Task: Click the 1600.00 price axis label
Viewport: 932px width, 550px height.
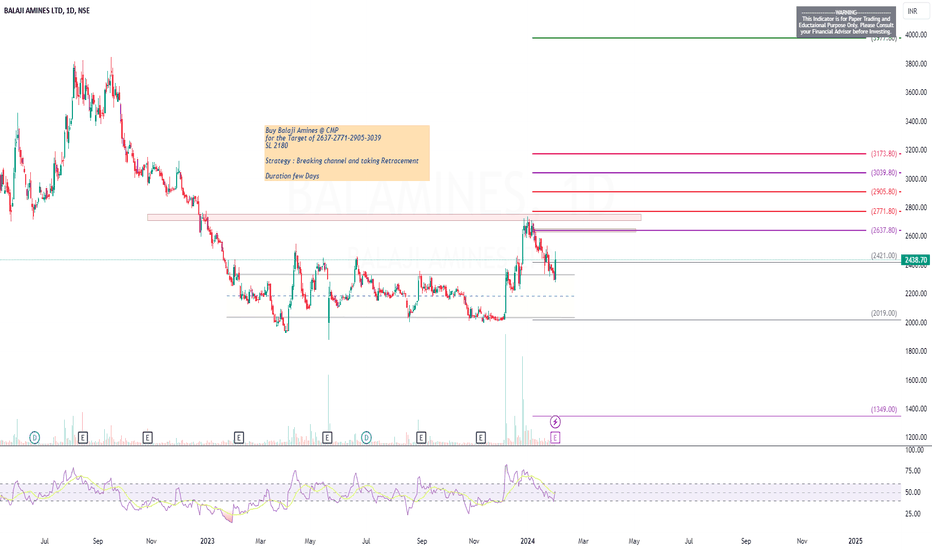Action: tap(916, 380)
